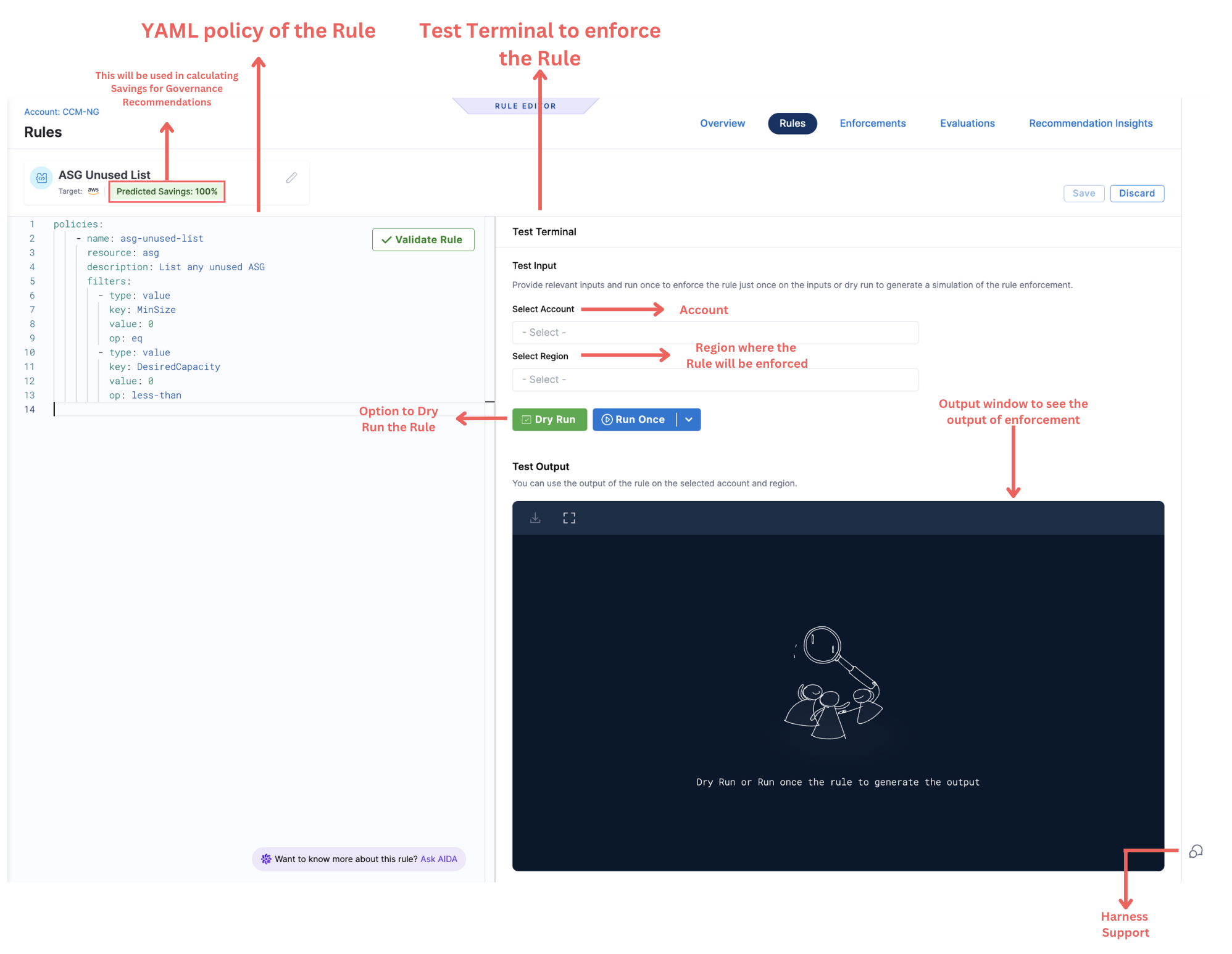Follow the Ask AIDA link

pos(439,859)
